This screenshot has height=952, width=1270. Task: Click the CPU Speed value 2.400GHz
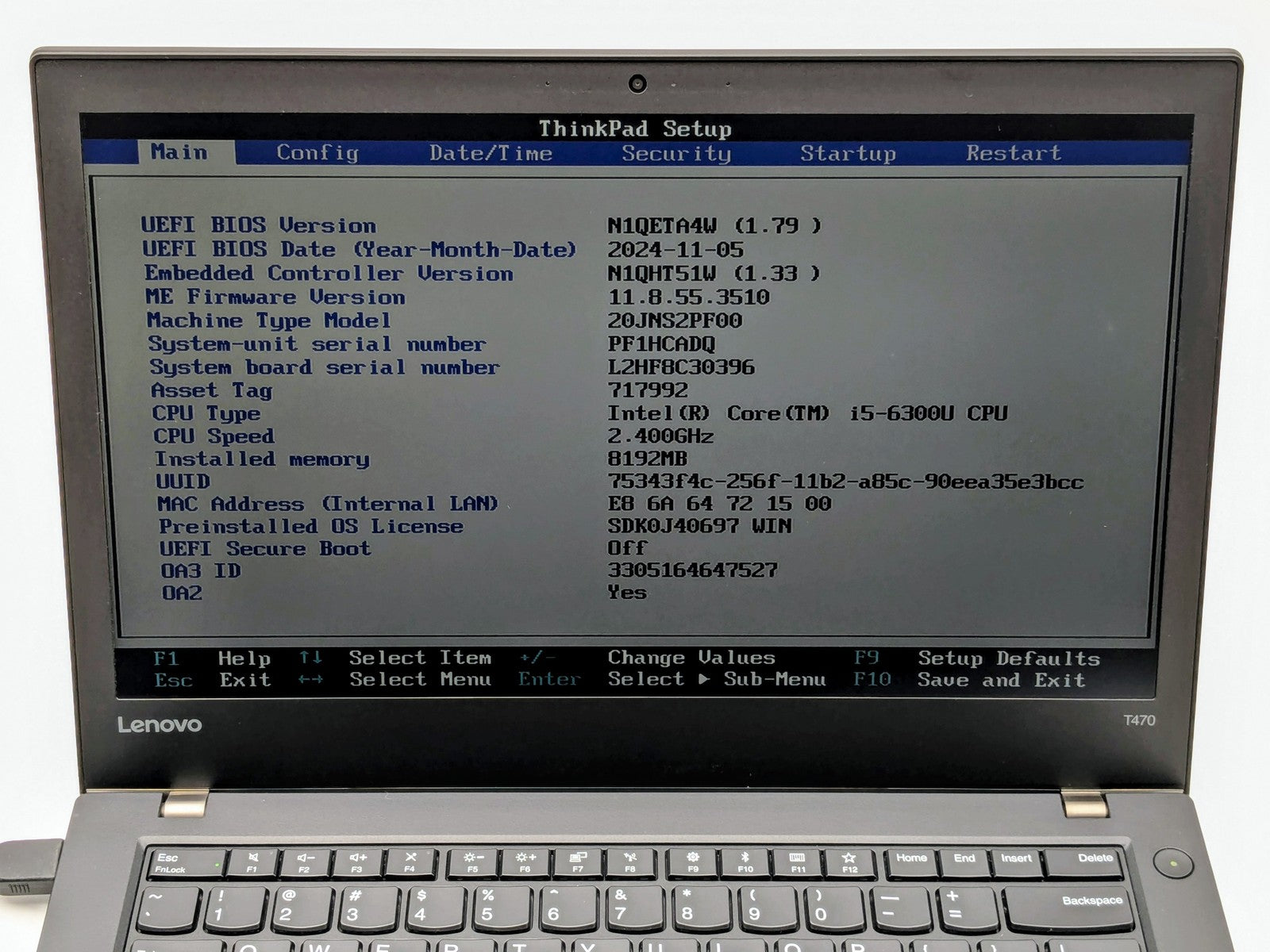[x=660, y=436]
